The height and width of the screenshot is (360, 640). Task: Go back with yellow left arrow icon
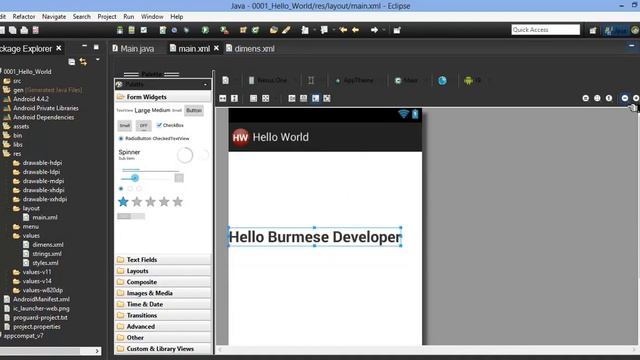pos(356,30)
